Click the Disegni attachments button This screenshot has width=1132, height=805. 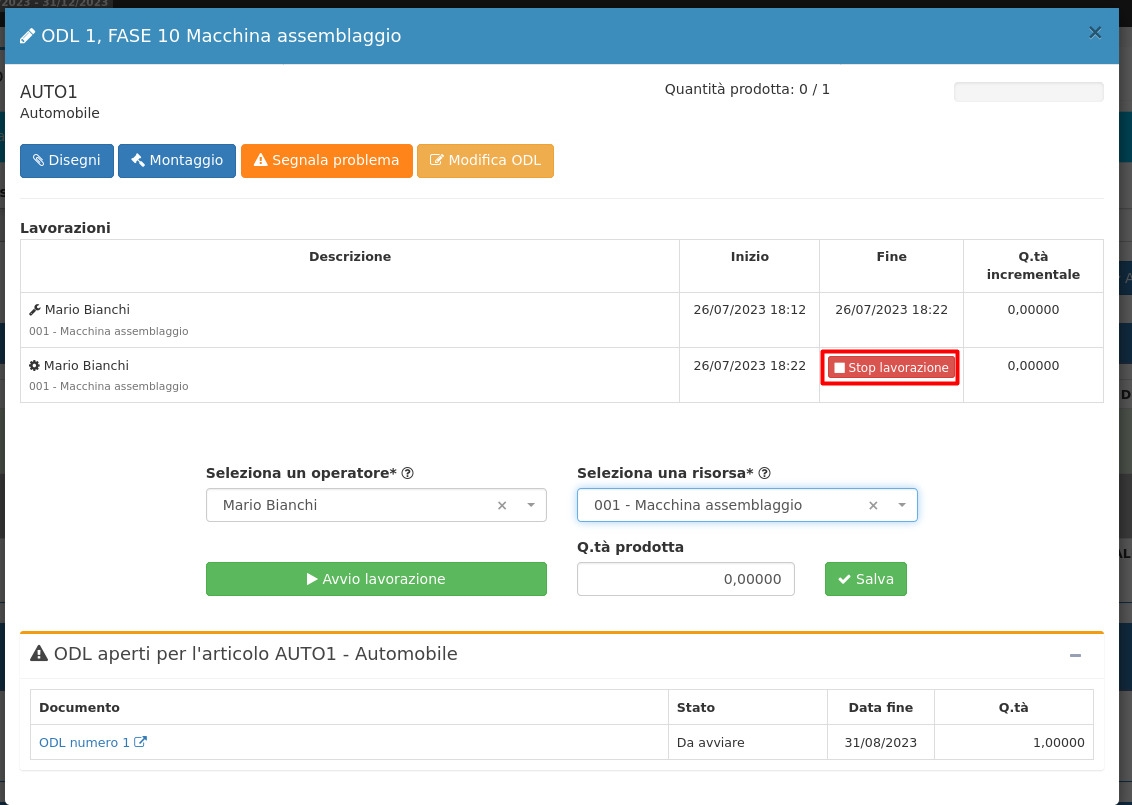coord(67,161)
